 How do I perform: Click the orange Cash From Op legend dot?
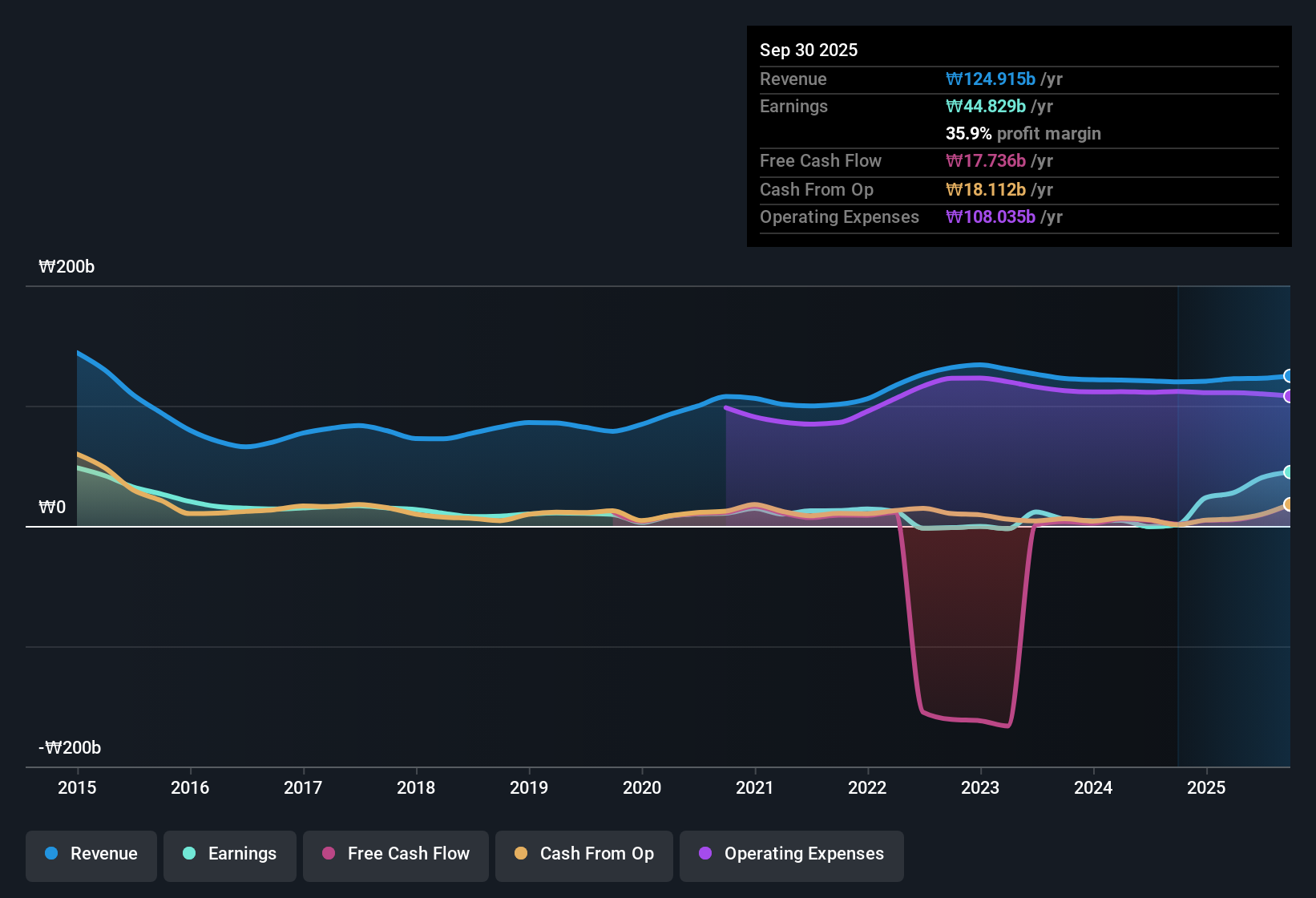(x=520, y=854)
